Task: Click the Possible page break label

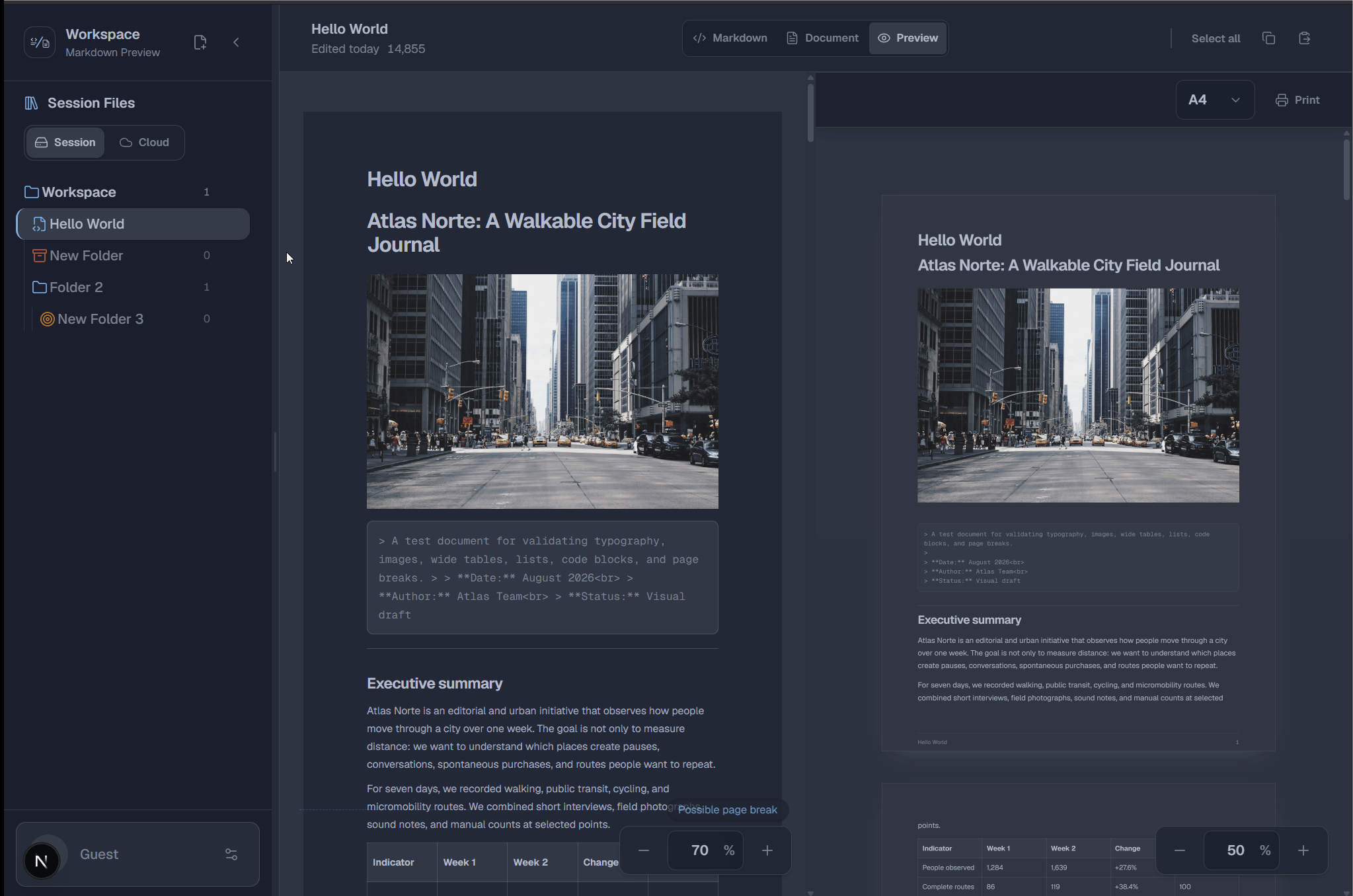Action: tap(727, 810)
